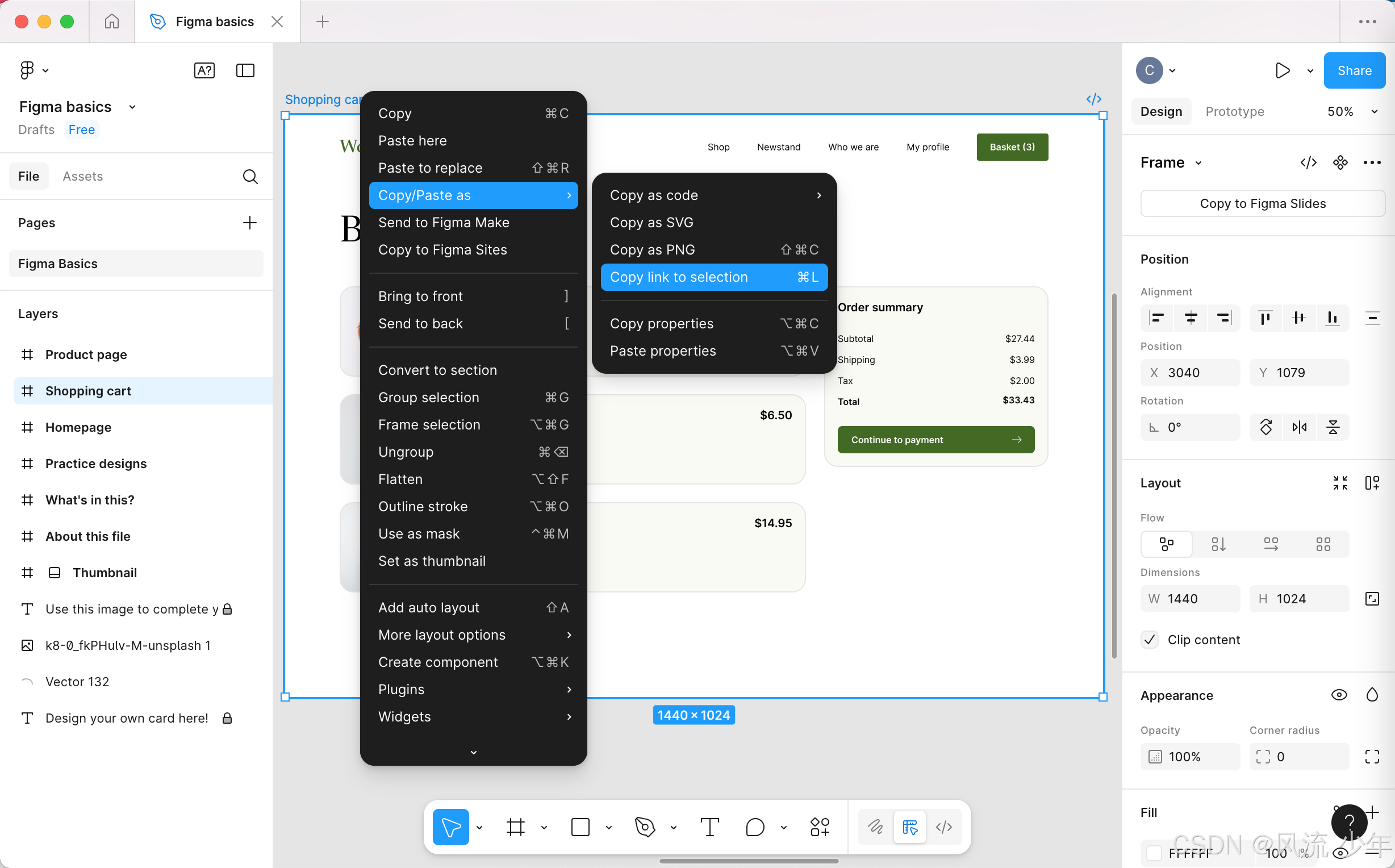Select the Pen tool in bottom toolbar

(645, 827)
